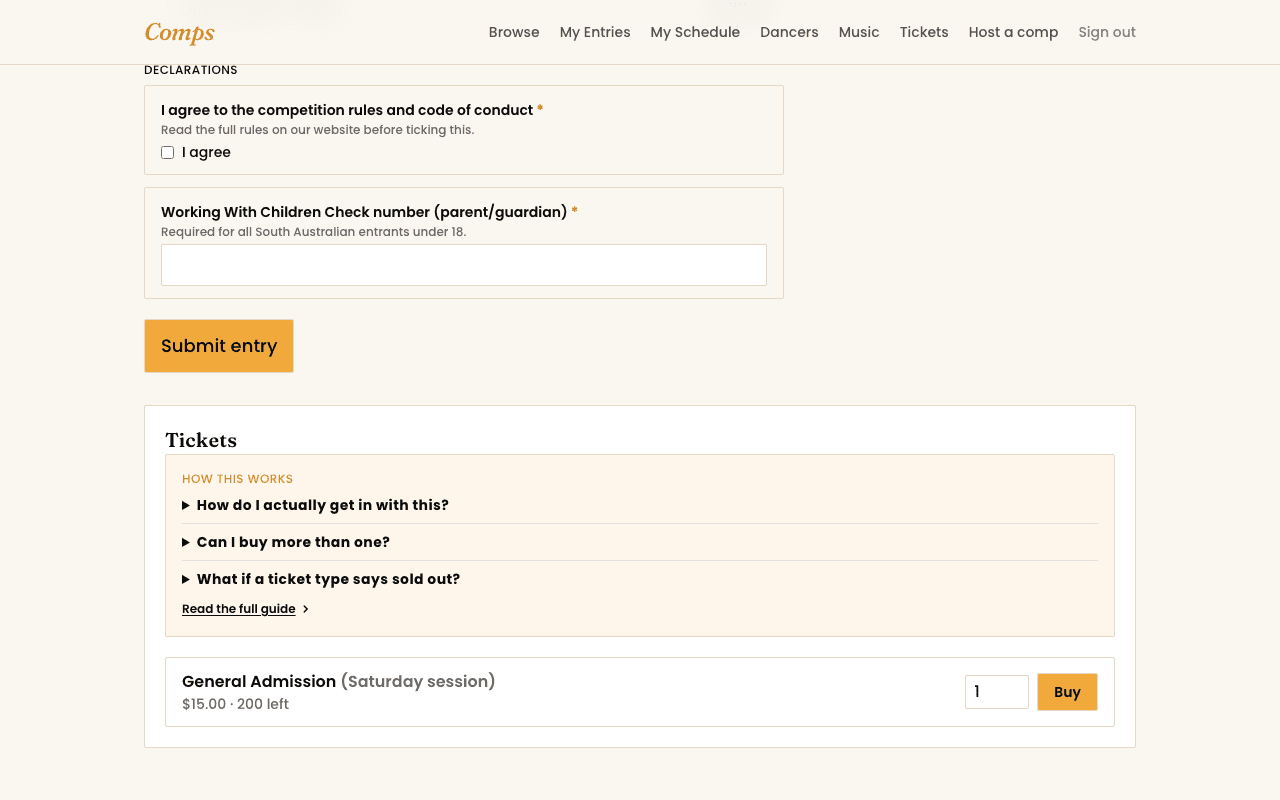Submit the entry form
Image resolution: width=1280 pixels, height=800 pixels.
219,346
